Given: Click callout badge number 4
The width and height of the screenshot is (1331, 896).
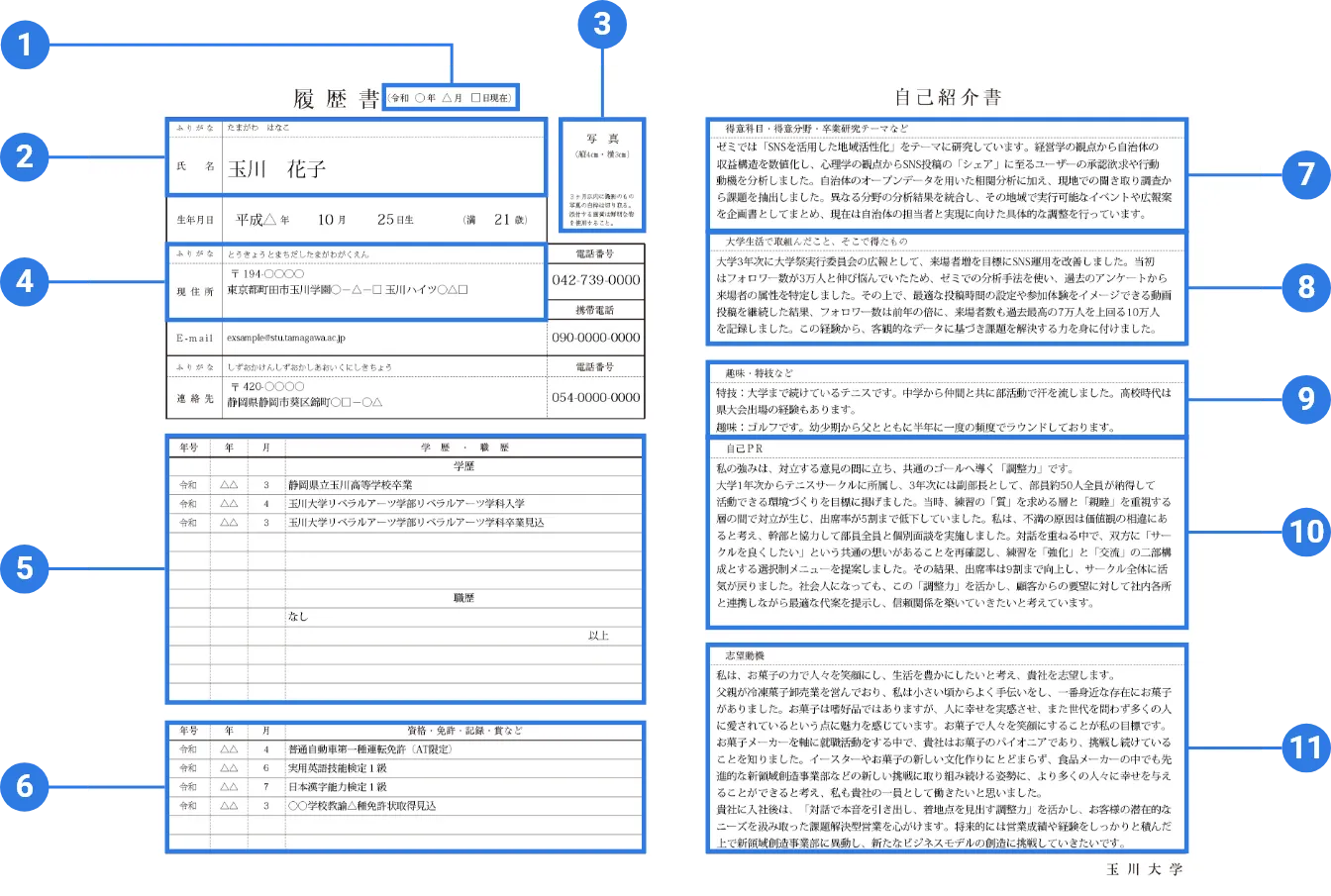Looking at the screenshot, I should (x=24, y=281).
